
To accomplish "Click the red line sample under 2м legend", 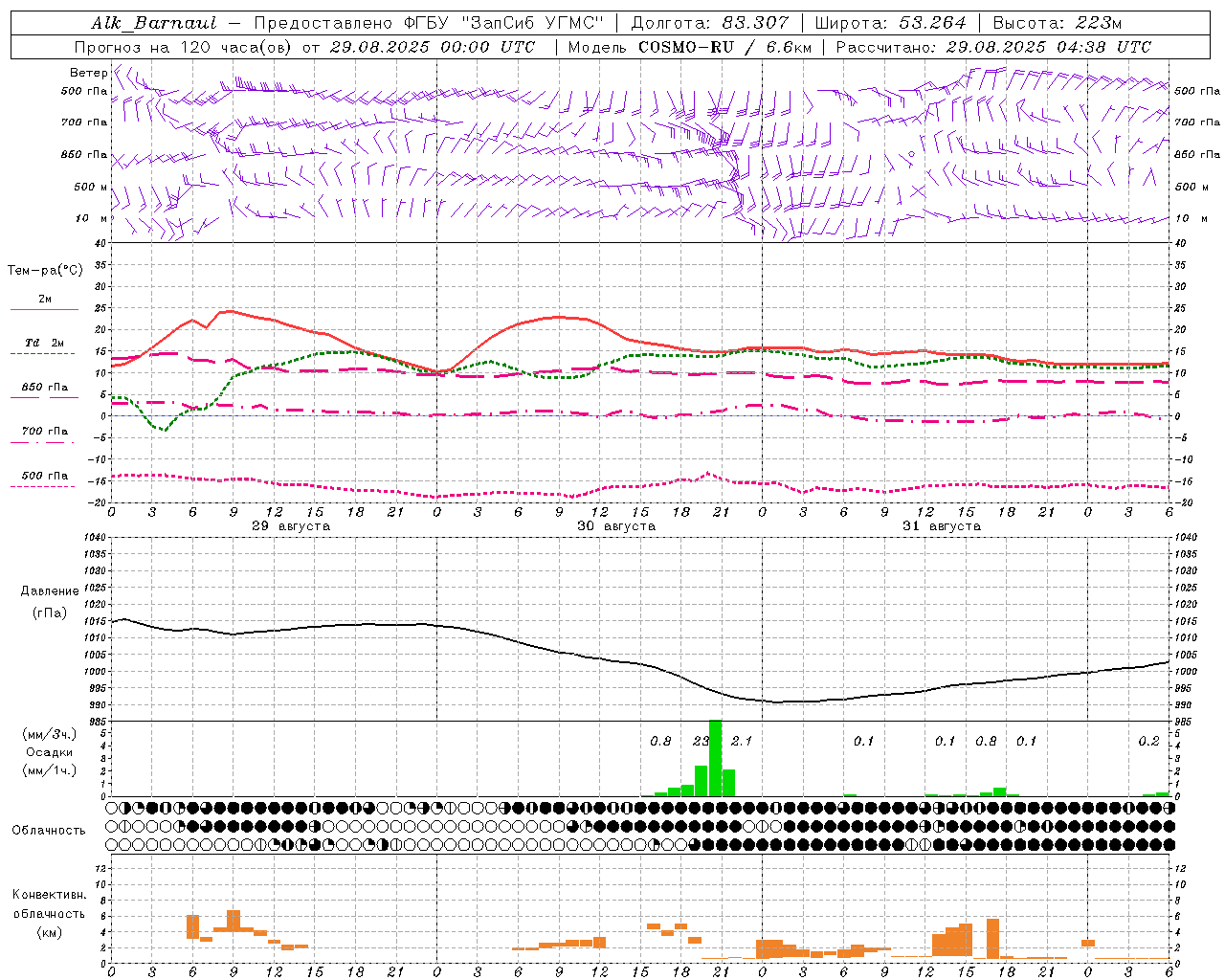I will pyautogui.click(x=44, y=309).
